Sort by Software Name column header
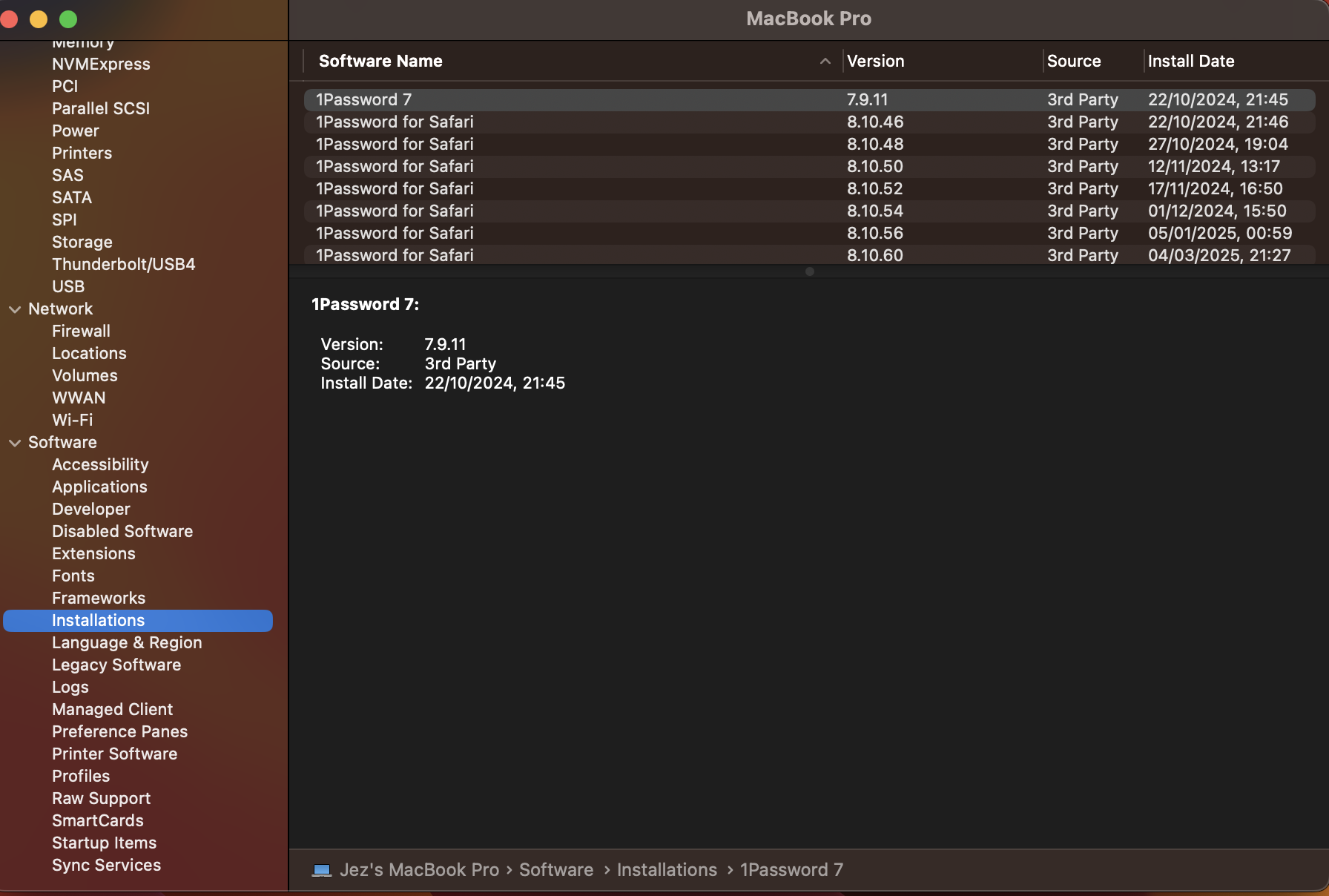Image resolution: width=1329 pixels, height=896 pixels. tap(380, 62)
